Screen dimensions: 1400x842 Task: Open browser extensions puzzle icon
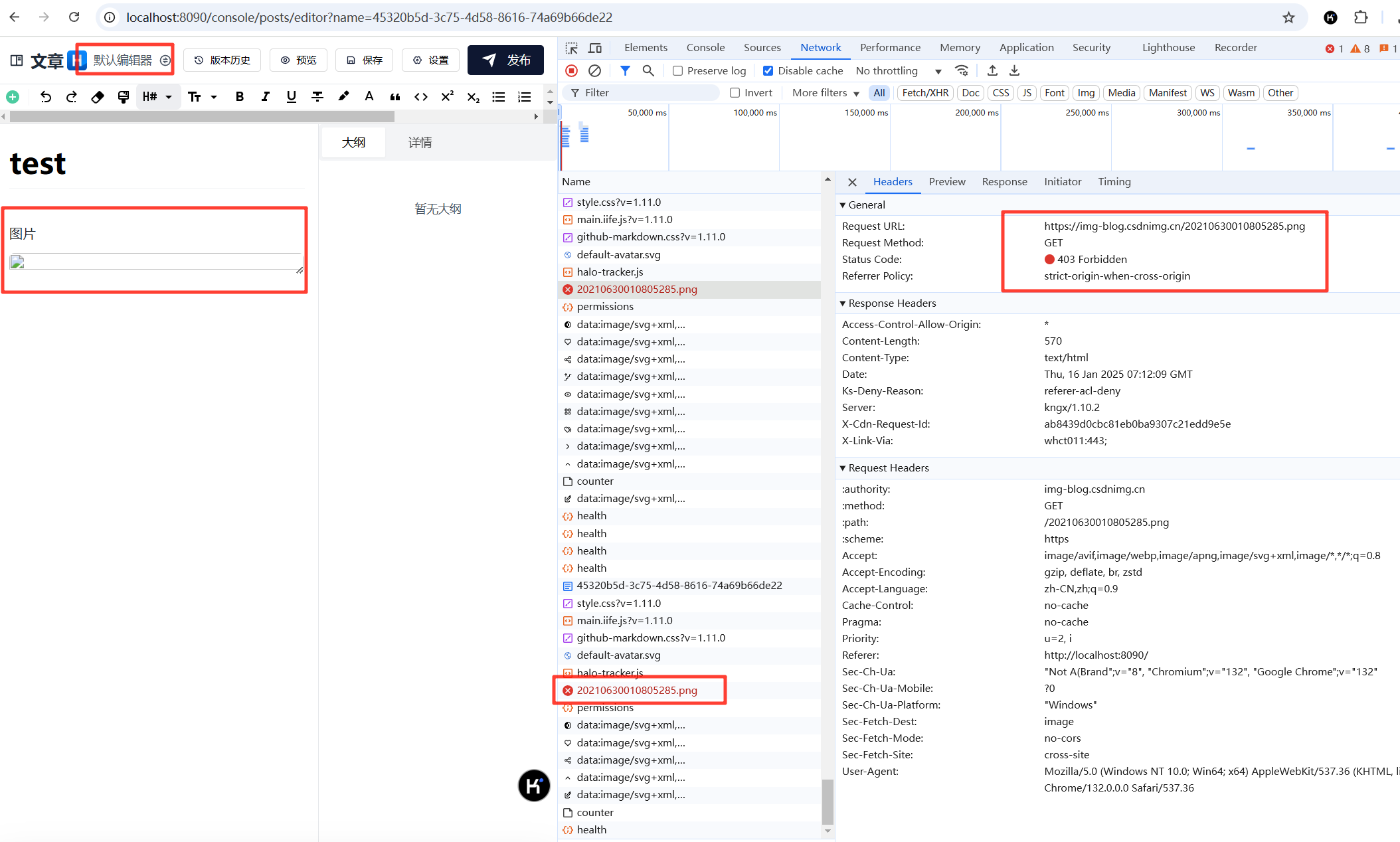(1361, 17)
